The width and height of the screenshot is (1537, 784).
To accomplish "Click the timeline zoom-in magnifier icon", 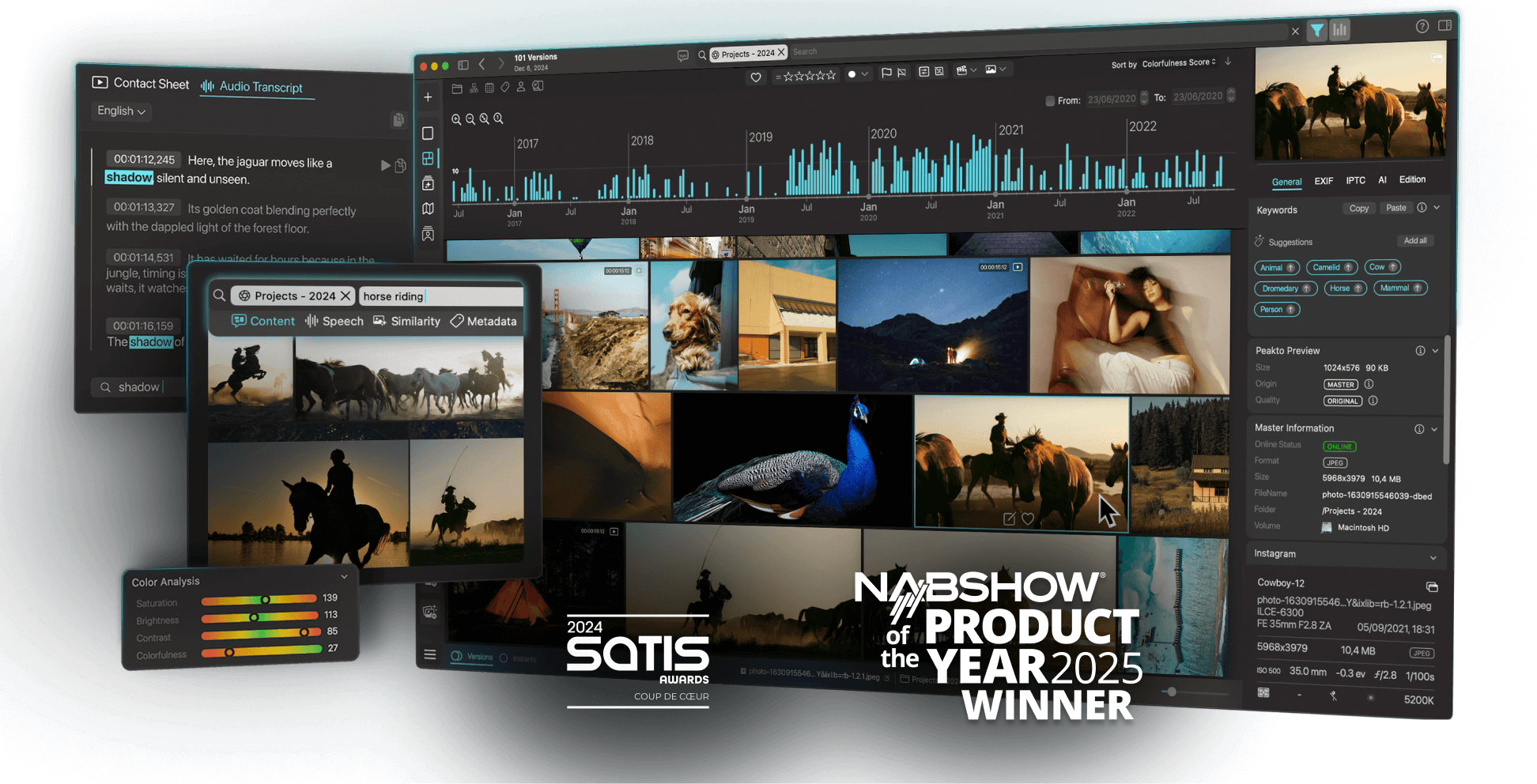I will click(x=456, y=119).
